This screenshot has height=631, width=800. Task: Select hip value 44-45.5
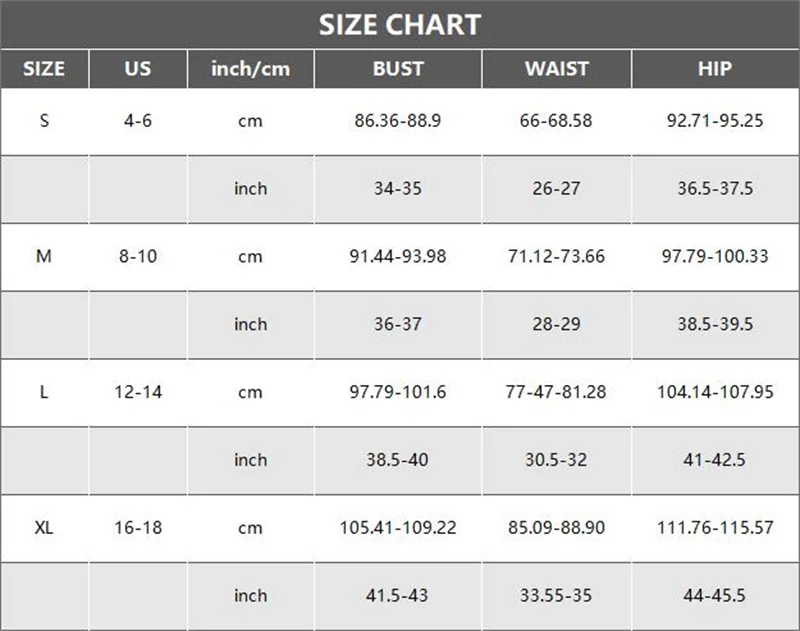pyautogui.click(x=715, y=596)
